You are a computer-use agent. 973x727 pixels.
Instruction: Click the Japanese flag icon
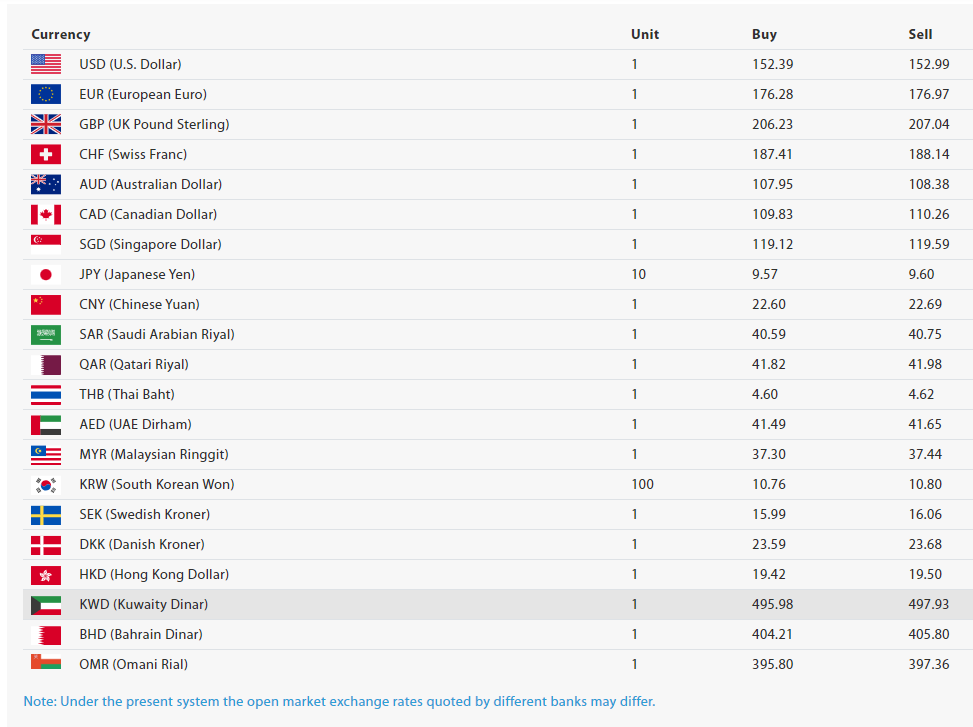coord(46,274)
